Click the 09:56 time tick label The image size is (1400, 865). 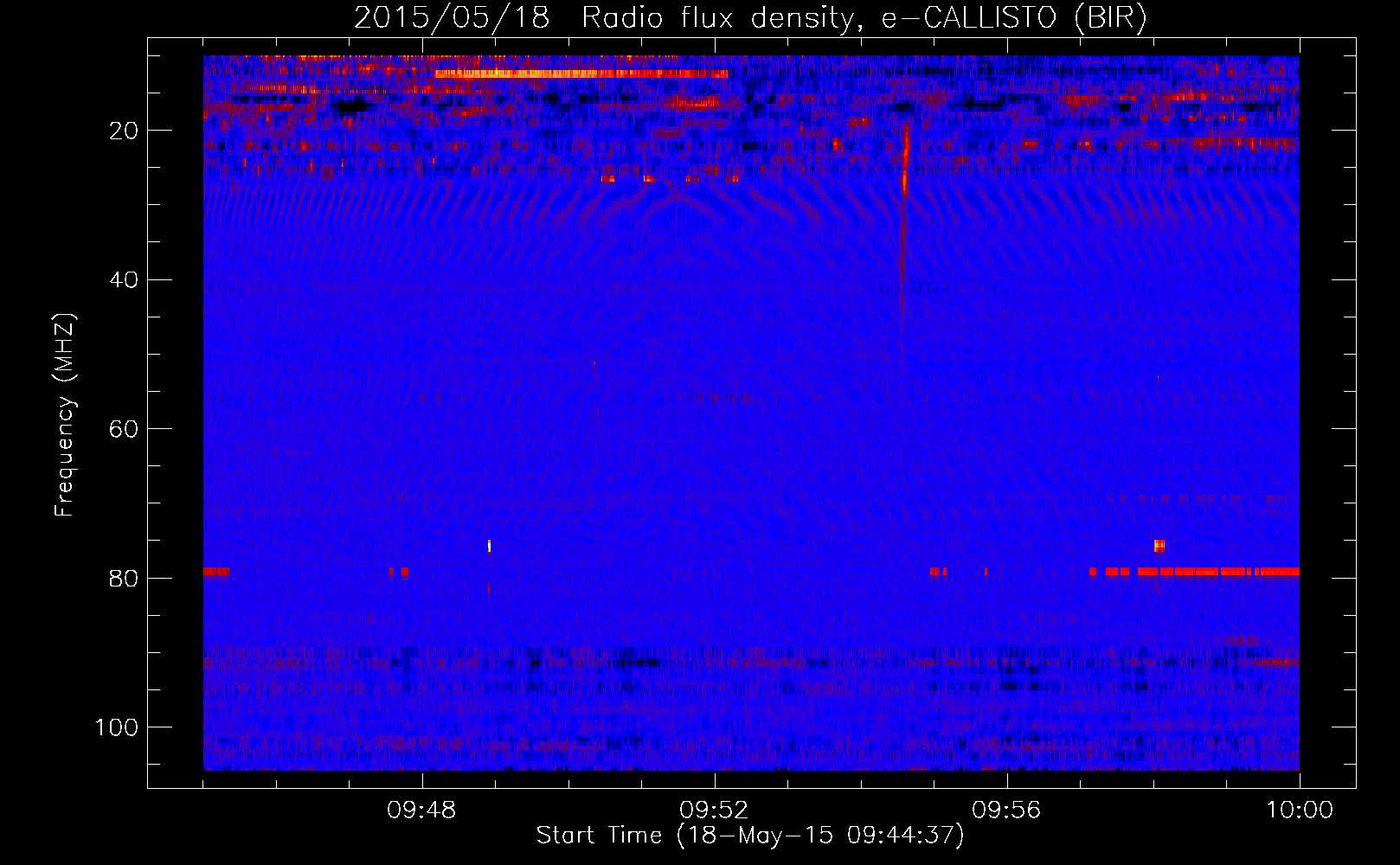point(1007,811)
